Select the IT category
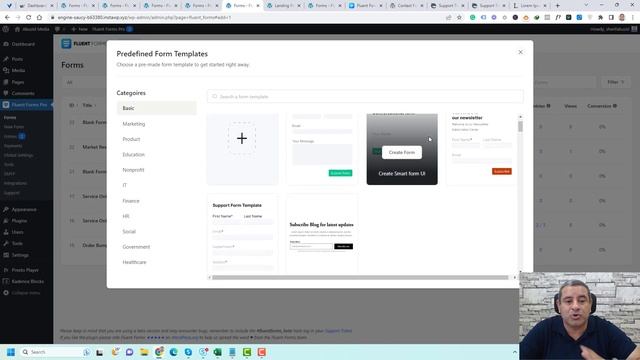 pos(124,185)
